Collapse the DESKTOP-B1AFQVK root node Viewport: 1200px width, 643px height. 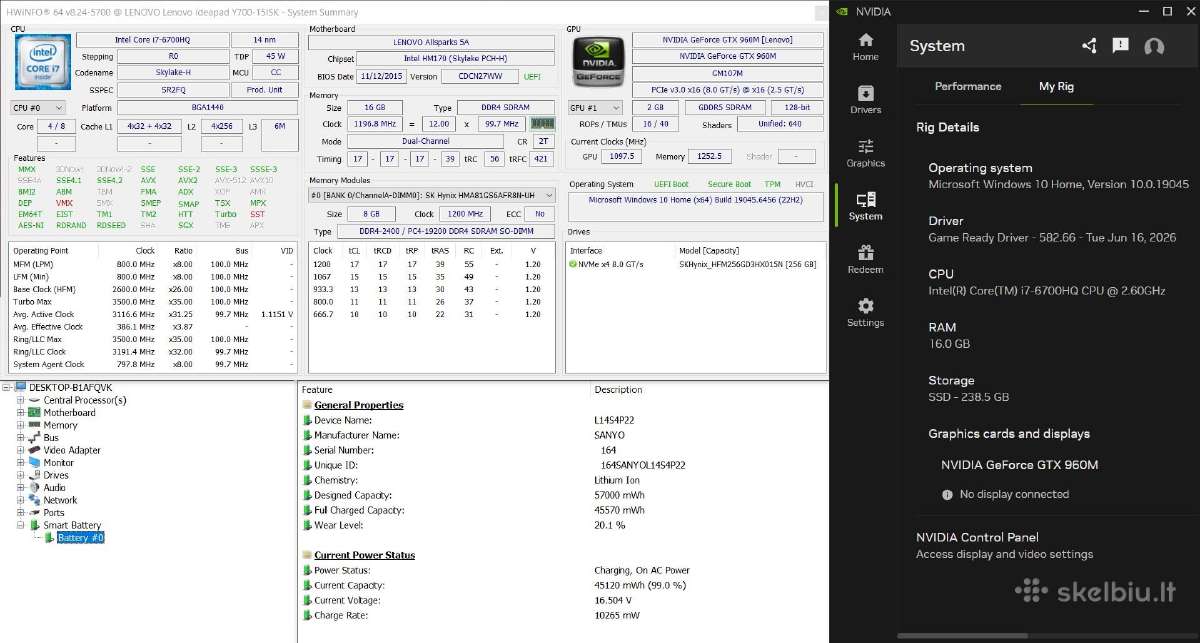click(x=8, y=387)
